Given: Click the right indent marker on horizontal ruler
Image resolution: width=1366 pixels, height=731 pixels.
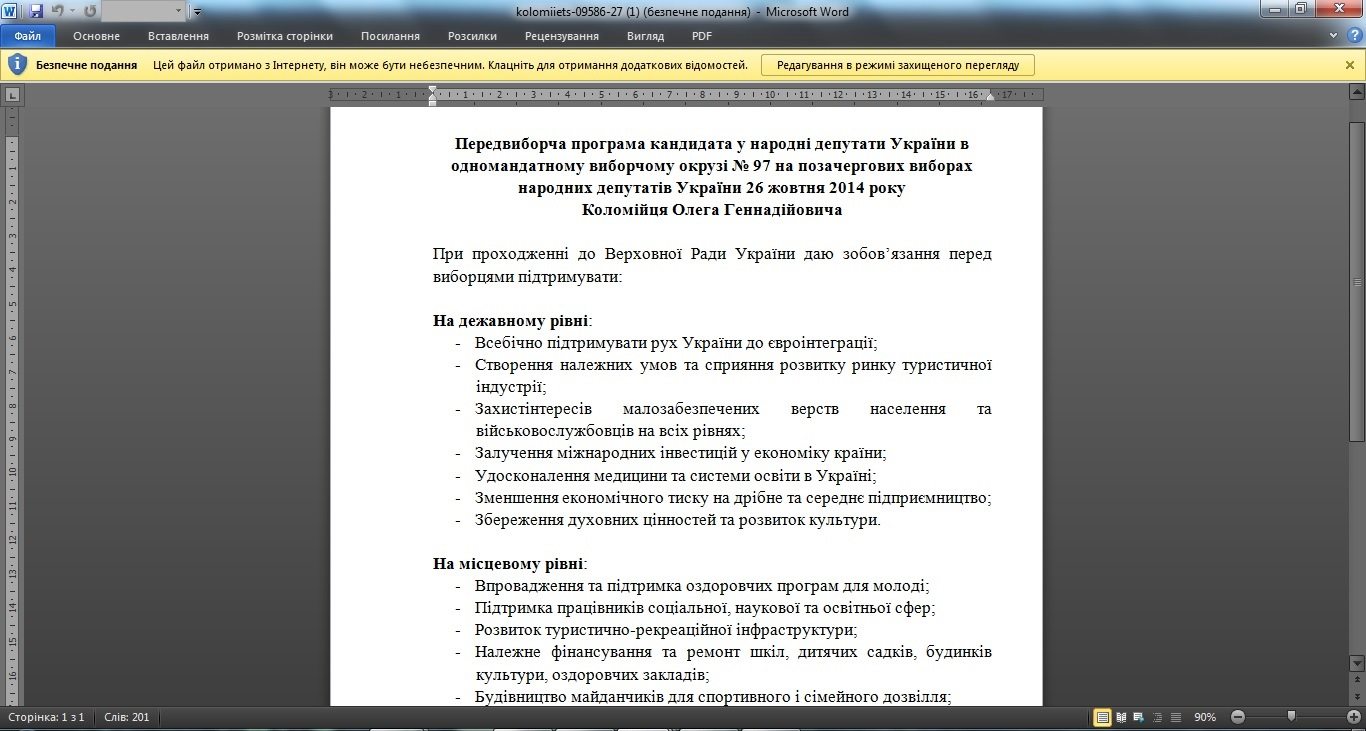Looking at the screenshot, I should click(x=990, y=99).
